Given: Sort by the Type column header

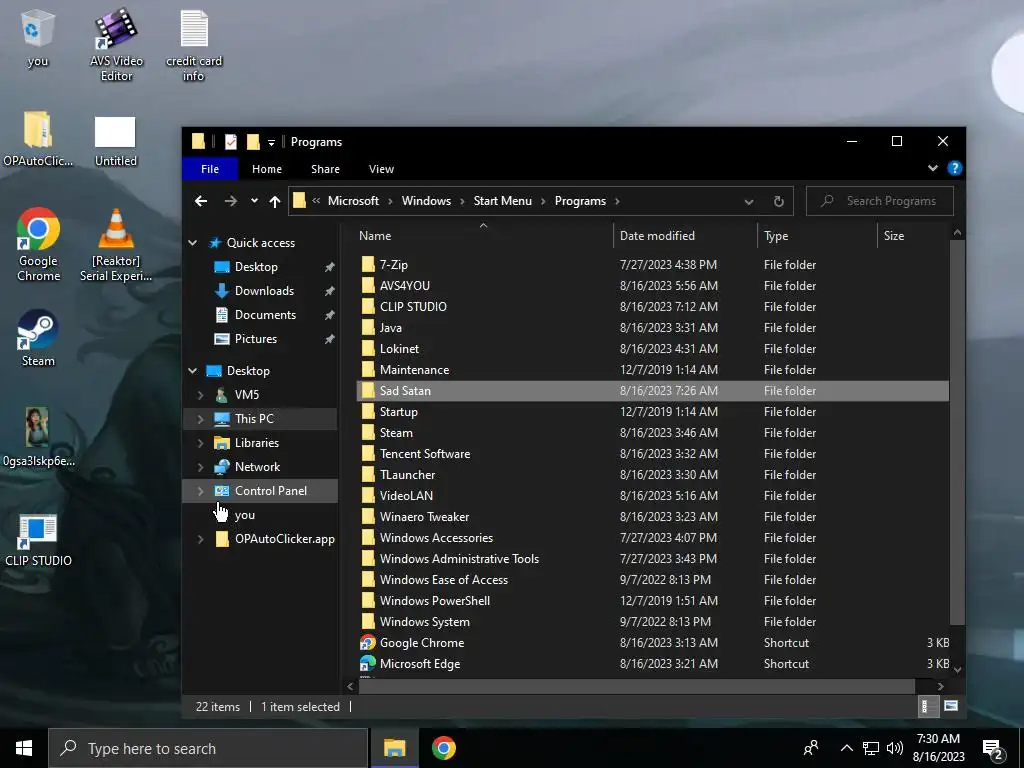Looking at the screenshot, I should 816,236.
